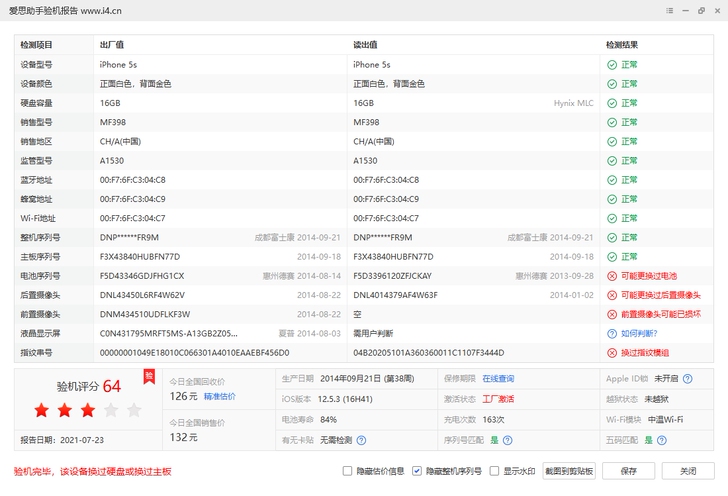728x496 pixels.
Task: Click the 截图到剪贴板 button
Action: [569, 471]
